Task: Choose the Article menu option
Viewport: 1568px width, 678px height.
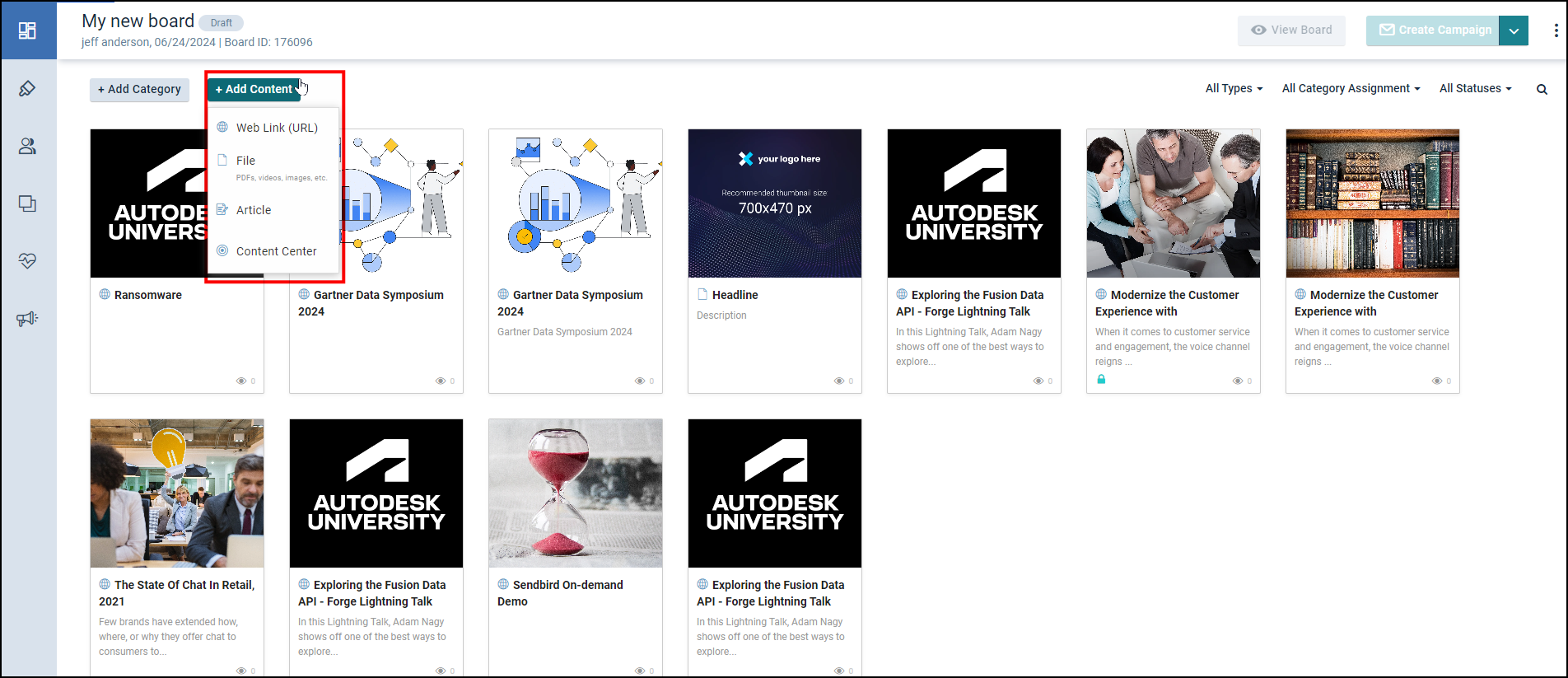Action: [253, 210]
